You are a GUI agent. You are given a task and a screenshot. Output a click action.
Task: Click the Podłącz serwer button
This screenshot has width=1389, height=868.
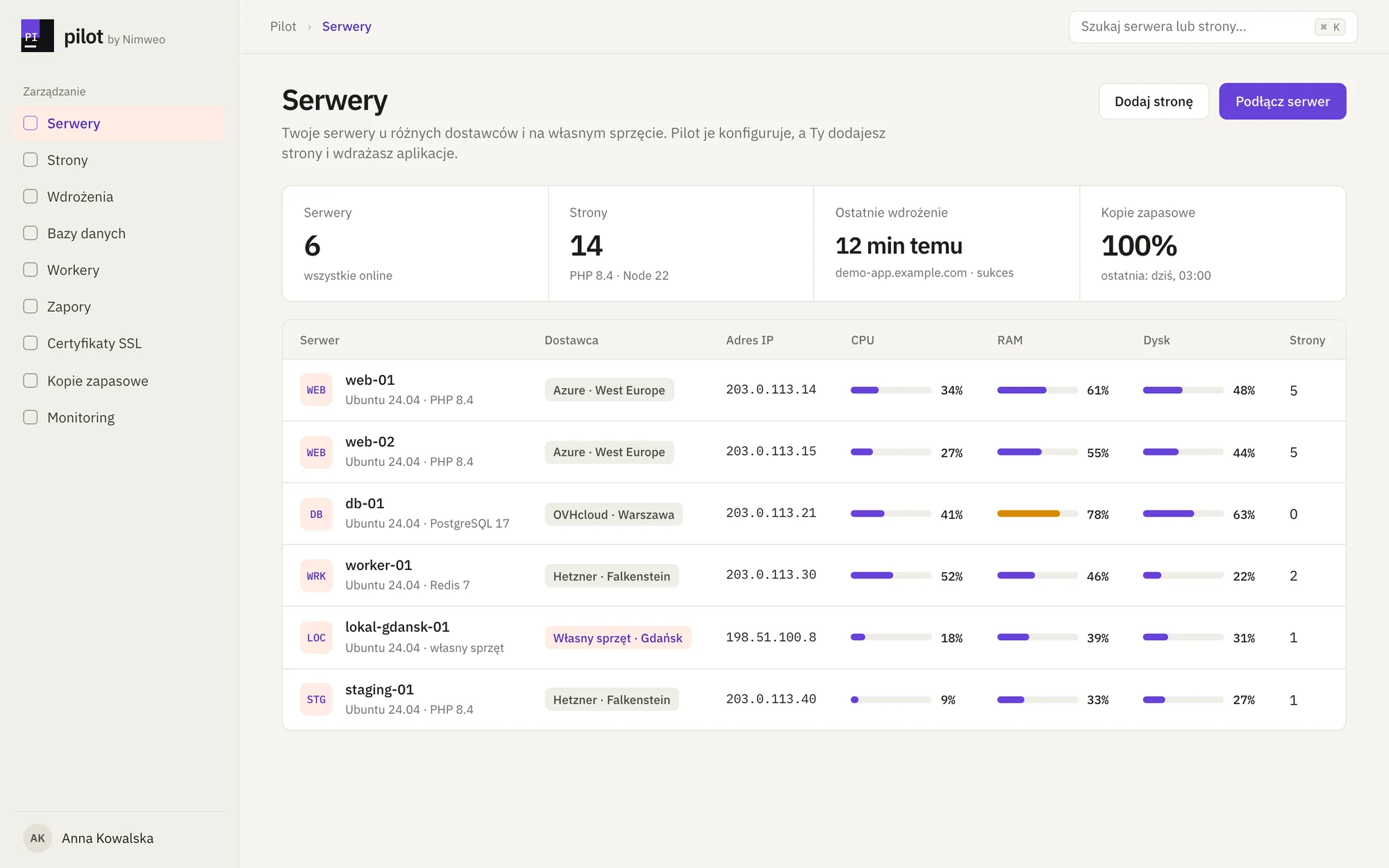1282,101
